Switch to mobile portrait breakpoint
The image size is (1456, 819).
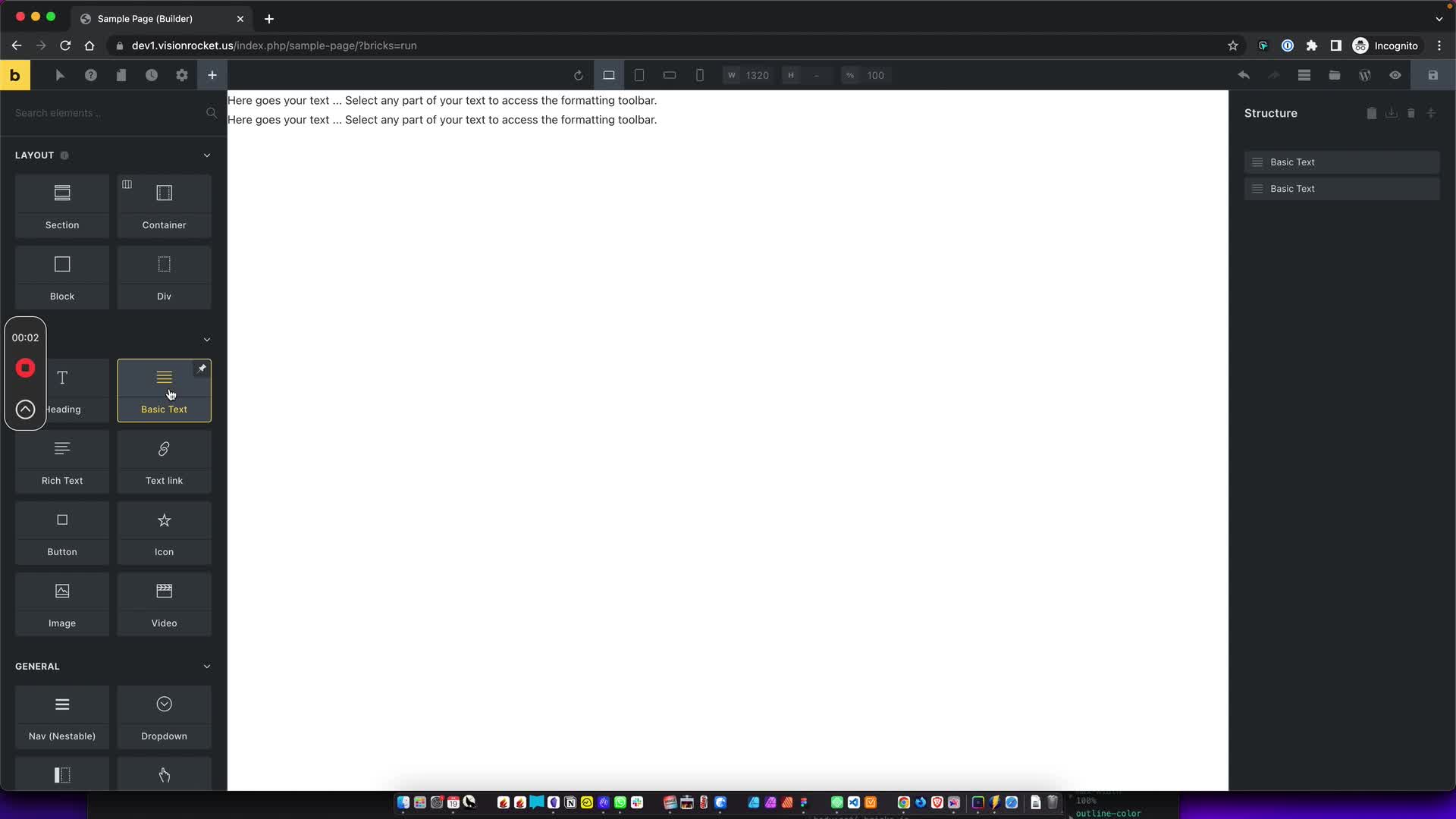point(700,75)
